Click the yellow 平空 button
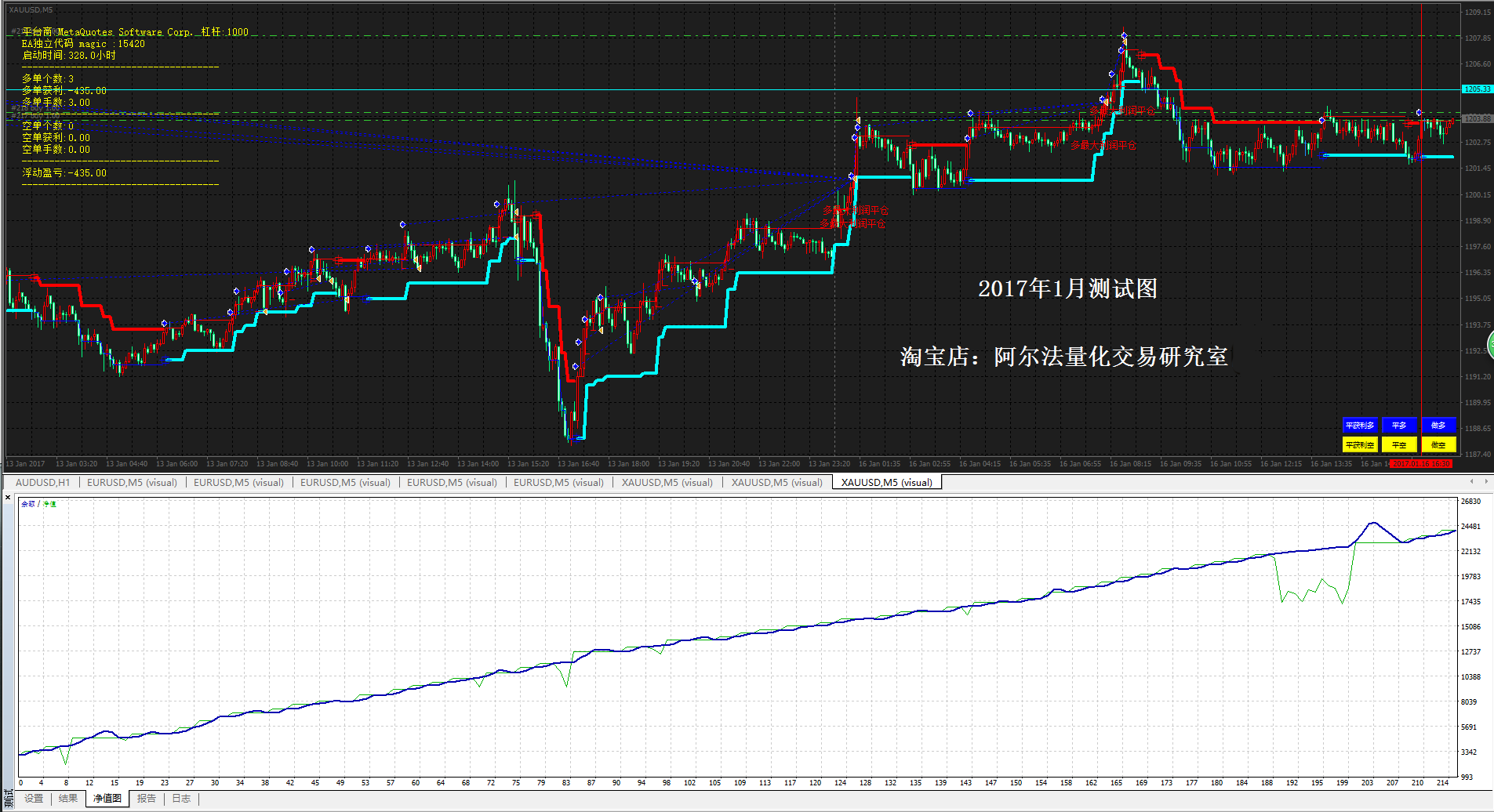Screen dimensions: 1494x812 point(1398,444)
